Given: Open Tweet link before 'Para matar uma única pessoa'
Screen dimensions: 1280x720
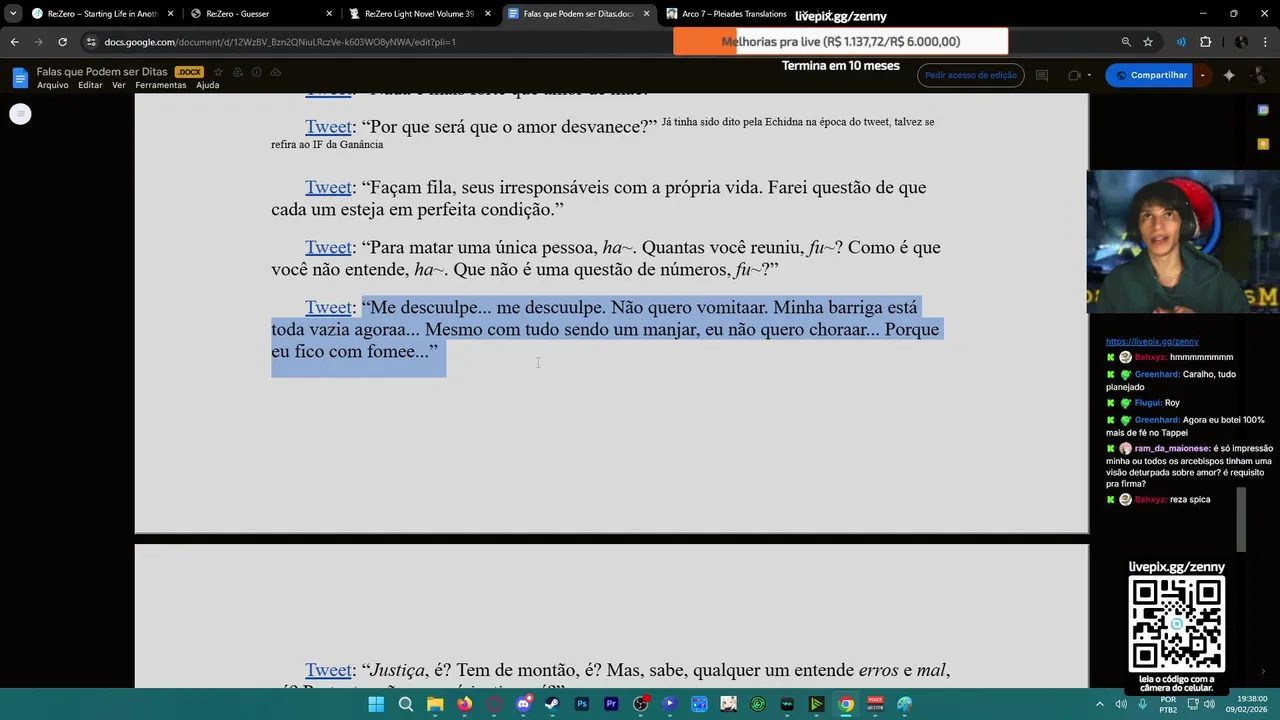Looking at the screenshot, I should [x=328, y=247].
